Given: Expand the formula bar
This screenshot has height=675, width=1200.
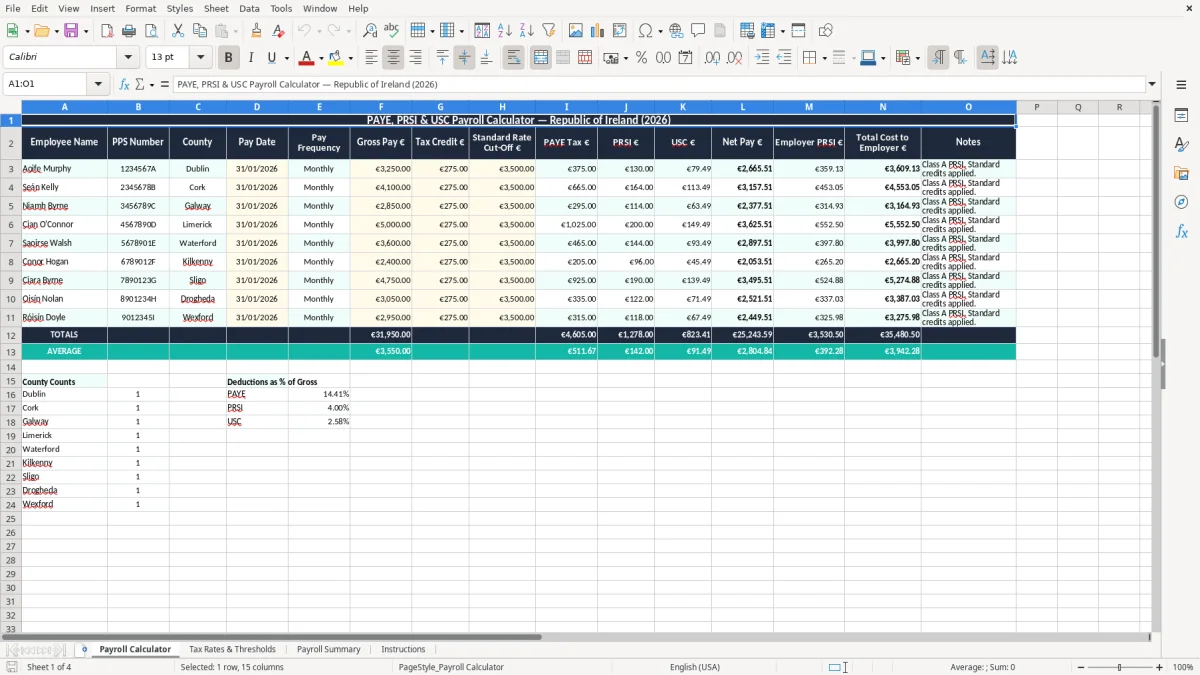Looking at the screenshot, I should 1152,84.
